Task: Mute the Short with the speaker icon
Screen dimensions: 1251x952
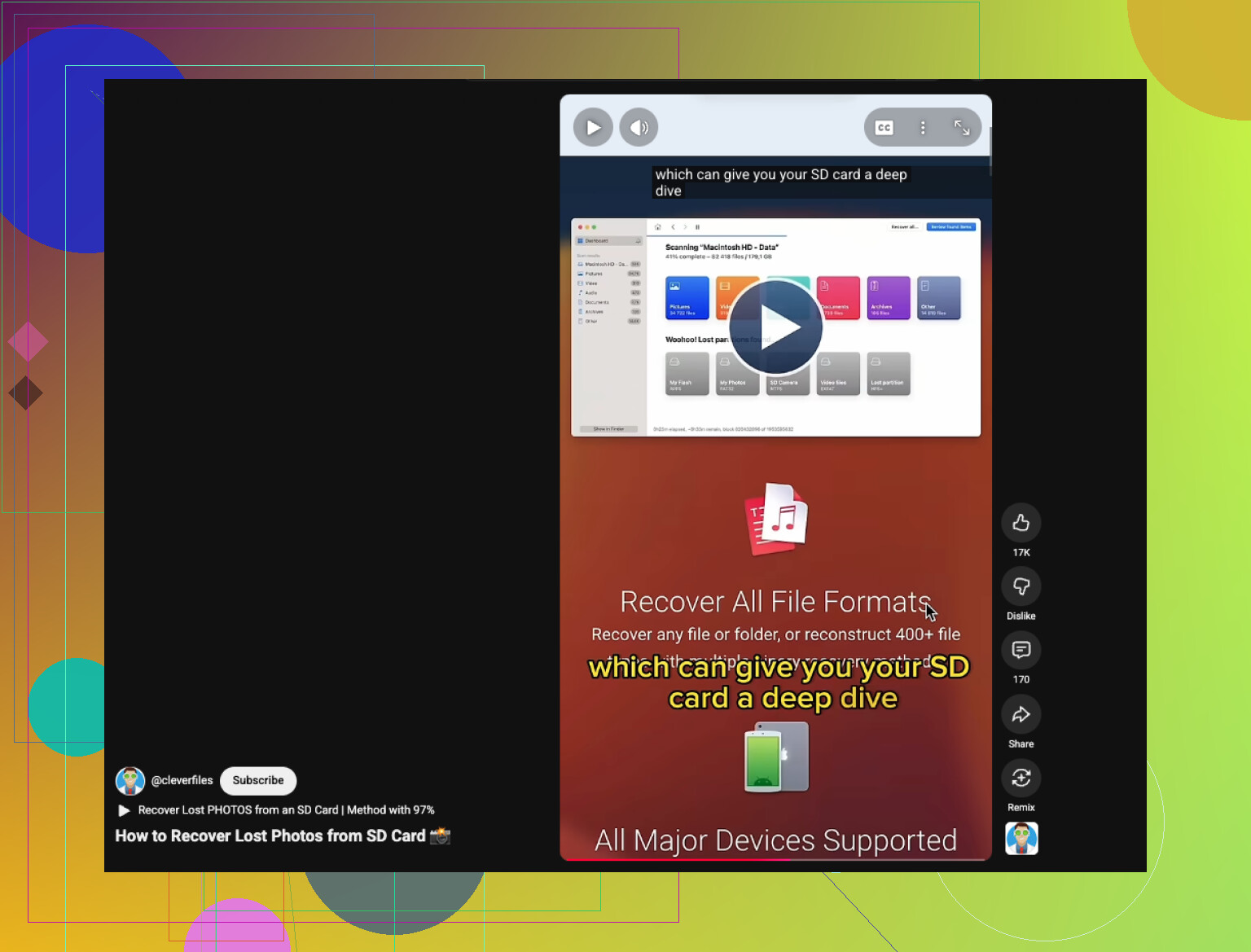Action: tap(639, 127)
